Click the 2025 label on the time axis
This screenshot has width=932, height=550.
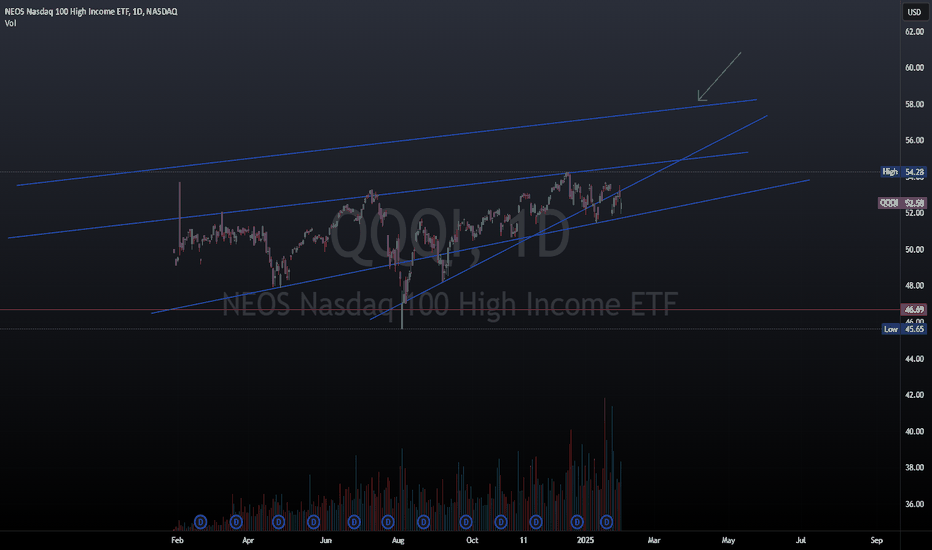[585, 540]
